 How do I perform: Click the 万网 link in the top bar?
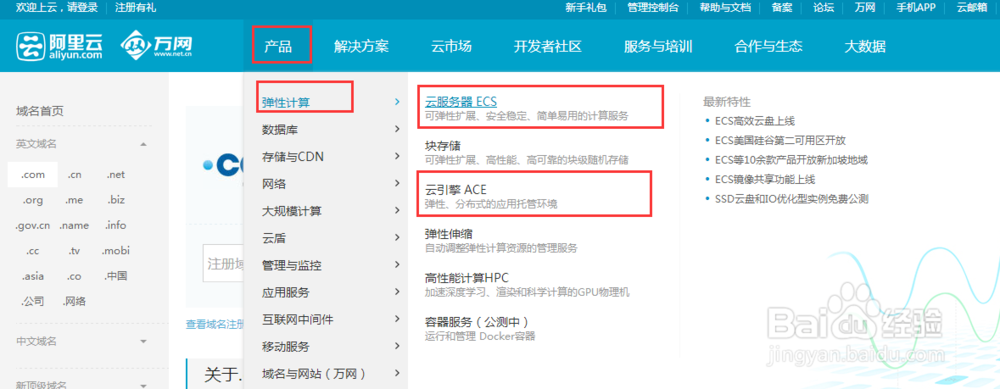(x=865, y=8)
